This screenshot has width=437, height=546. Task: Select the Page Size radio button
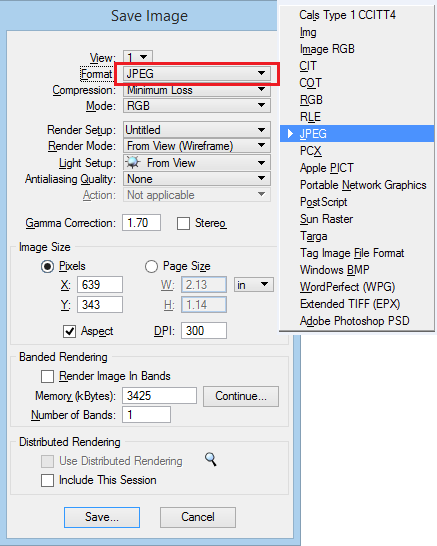[151, 266]
